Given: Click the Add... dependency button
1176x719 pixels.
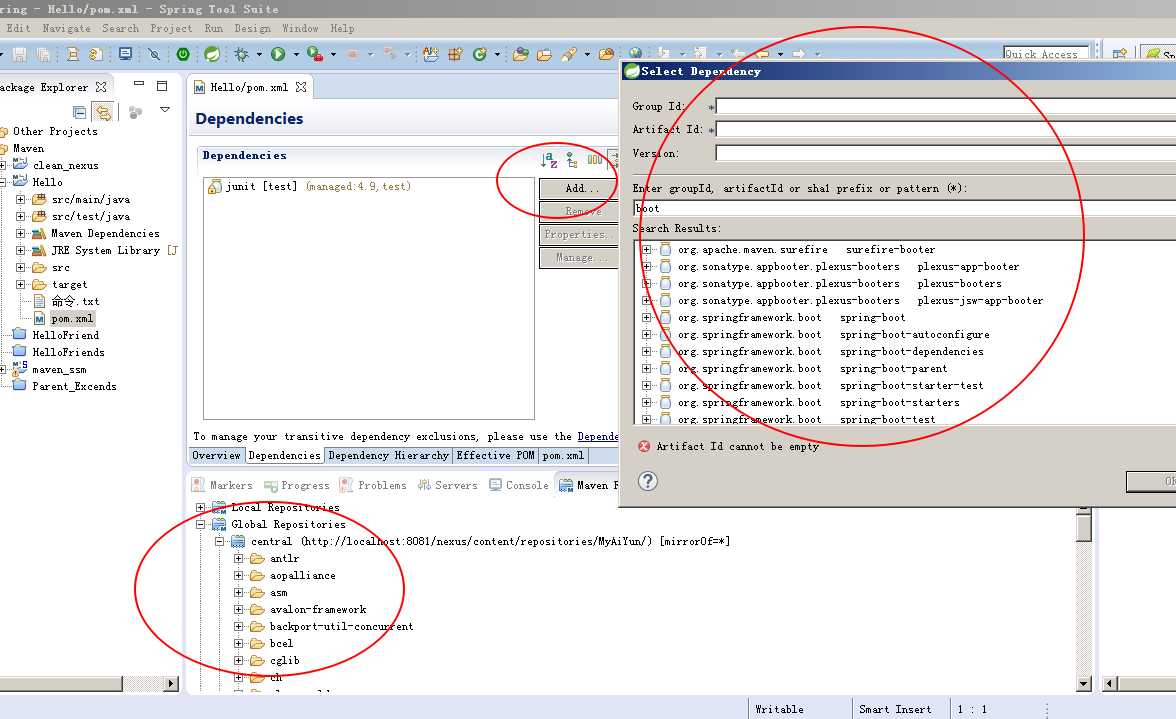Looking at the screenshot, I should pos(579,189).
